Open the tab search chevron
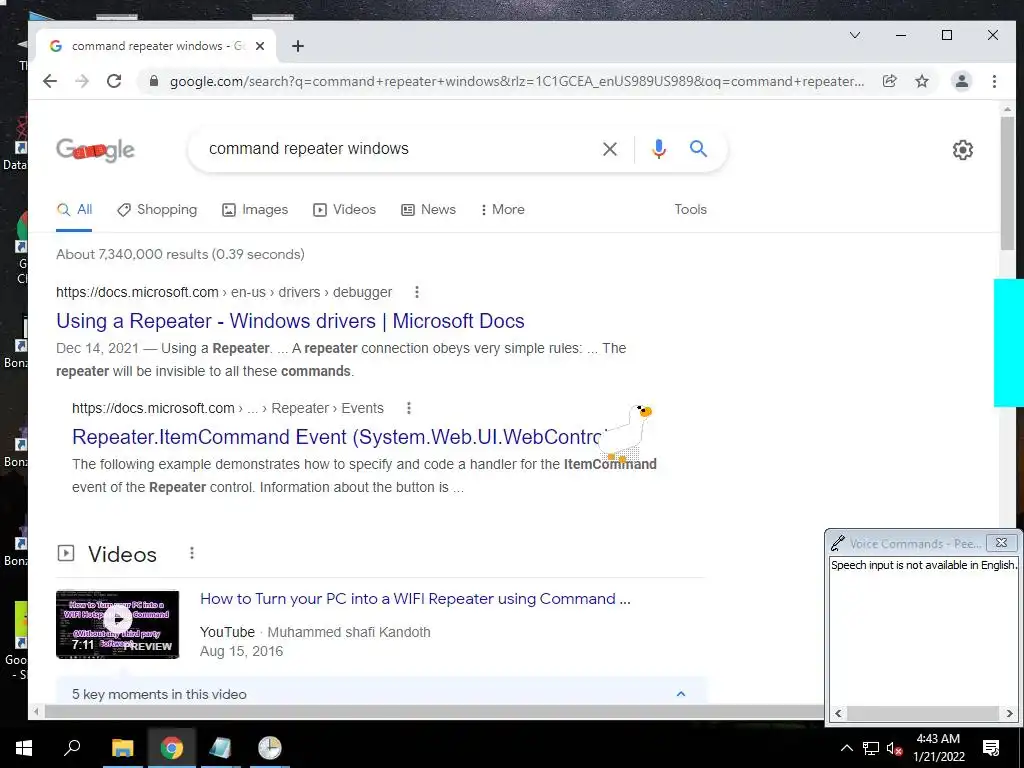 pyautogui.click(x=855, y=35)
